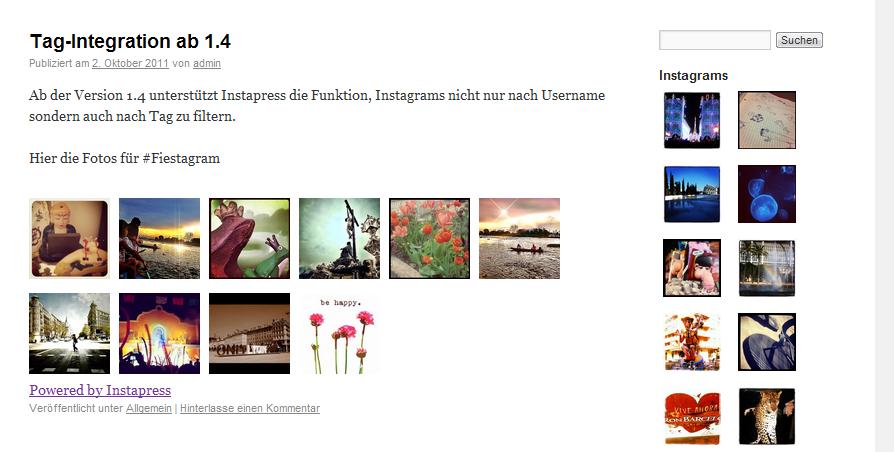Open the 'be happy' pink flowers photo
894x452 pixels.
click(x=339, y=333)
